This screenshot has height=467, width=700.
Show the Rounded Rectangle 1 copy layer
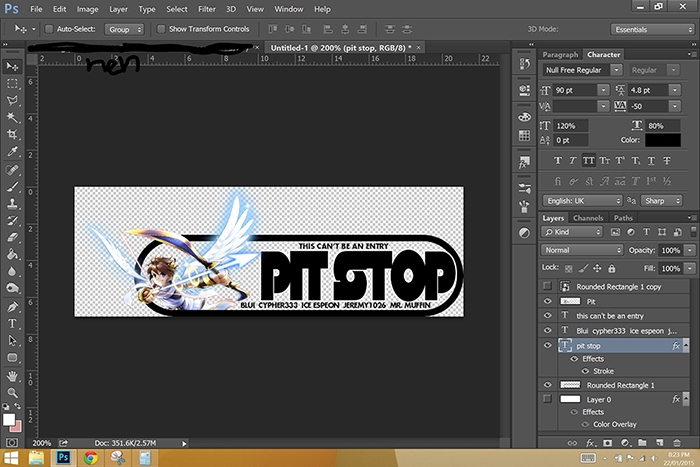(x=547, y=286)
